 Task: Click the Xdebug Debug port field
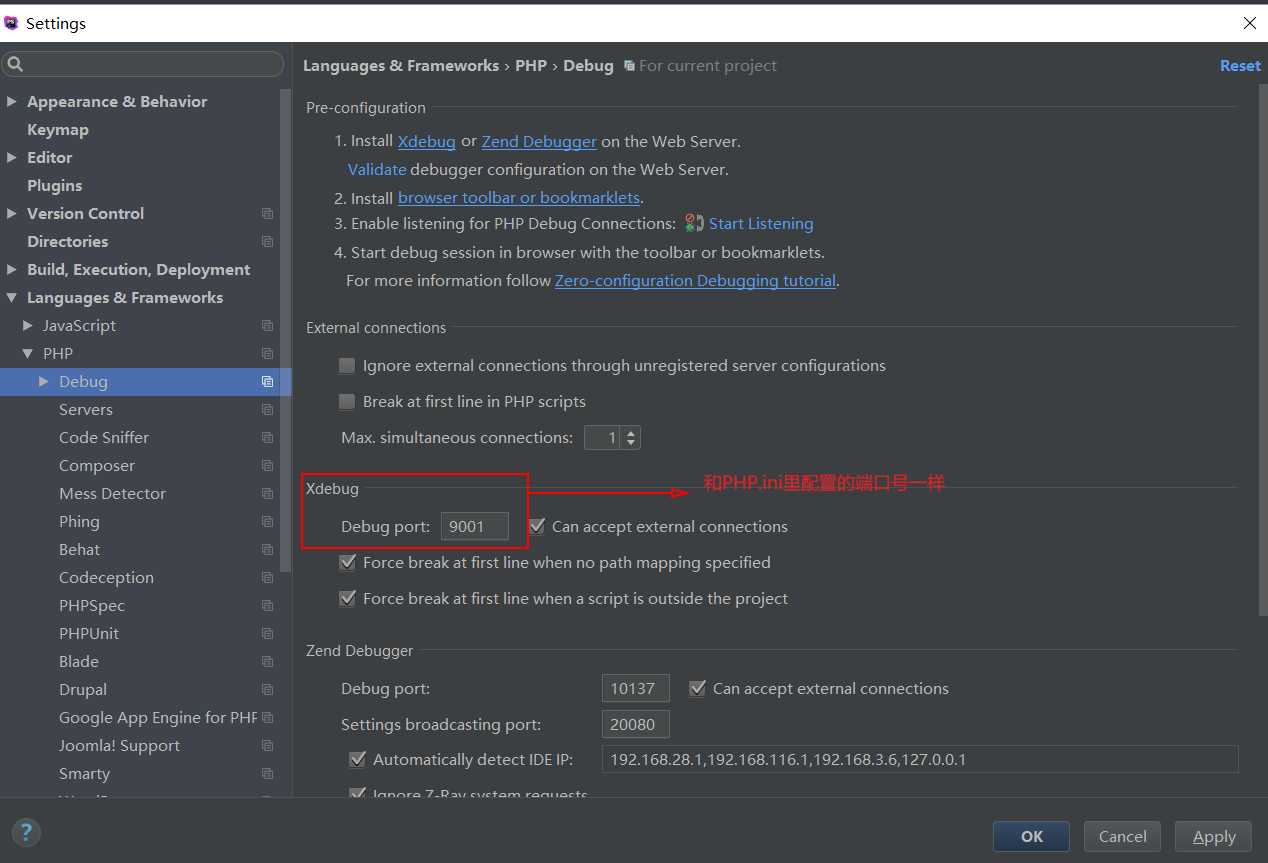[474, 526]
